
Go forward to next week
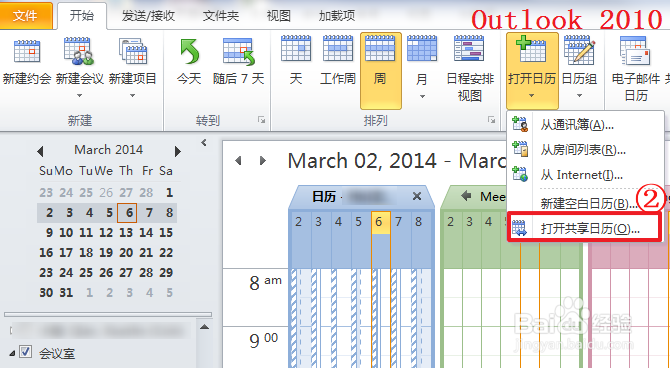point(263,161)
